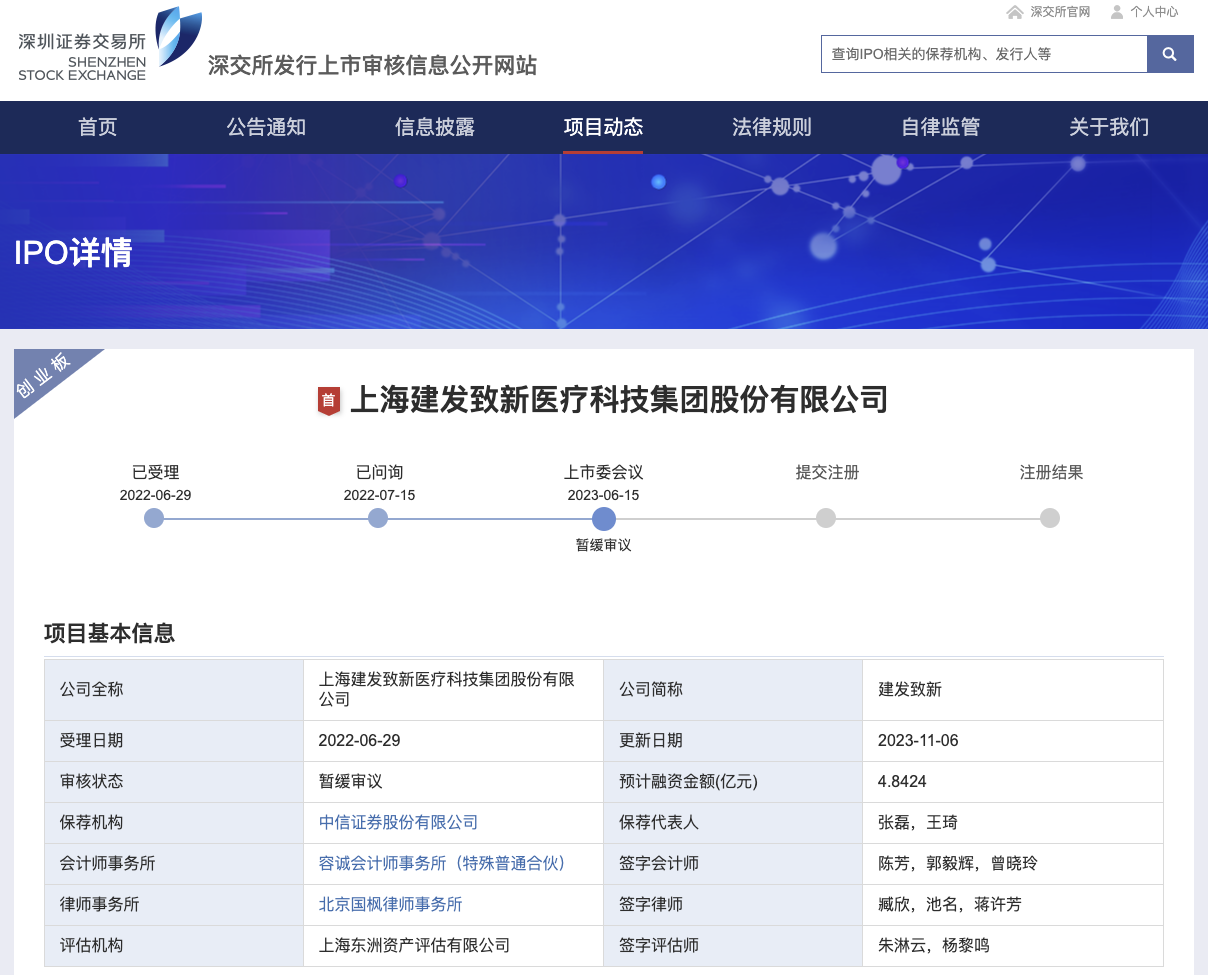1208x975 pixels.
Task: Click the Shenzhen Stock Exchange logo
Action: [x=110, y=45]
